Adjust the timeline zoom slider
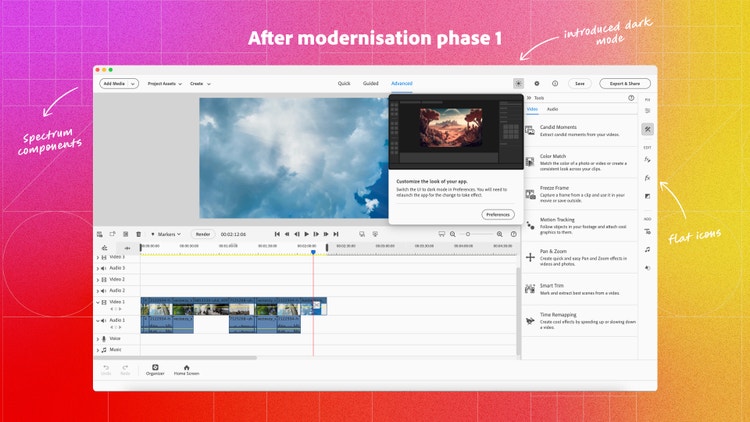This screenshot has width=750, height=422. point(478,234)
